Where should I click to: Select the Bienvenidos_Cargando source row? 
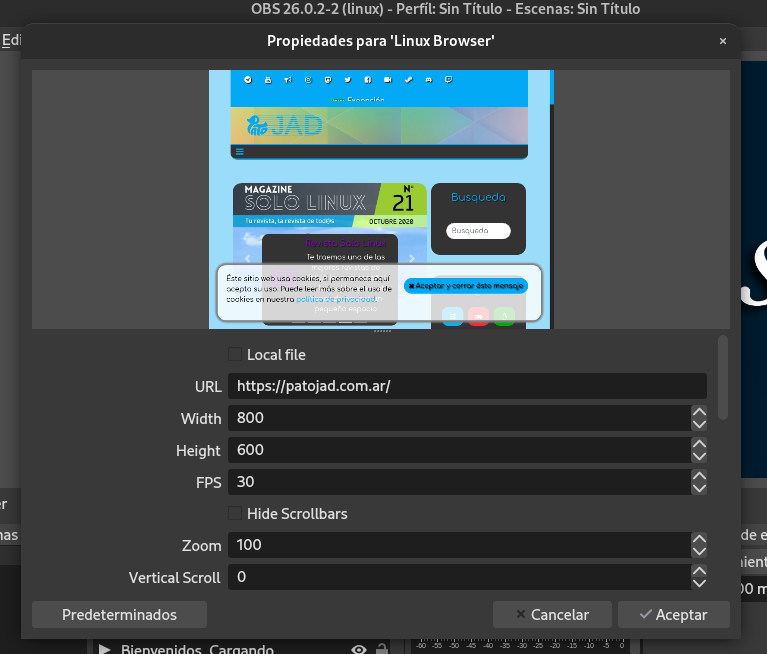click(242, 649)
